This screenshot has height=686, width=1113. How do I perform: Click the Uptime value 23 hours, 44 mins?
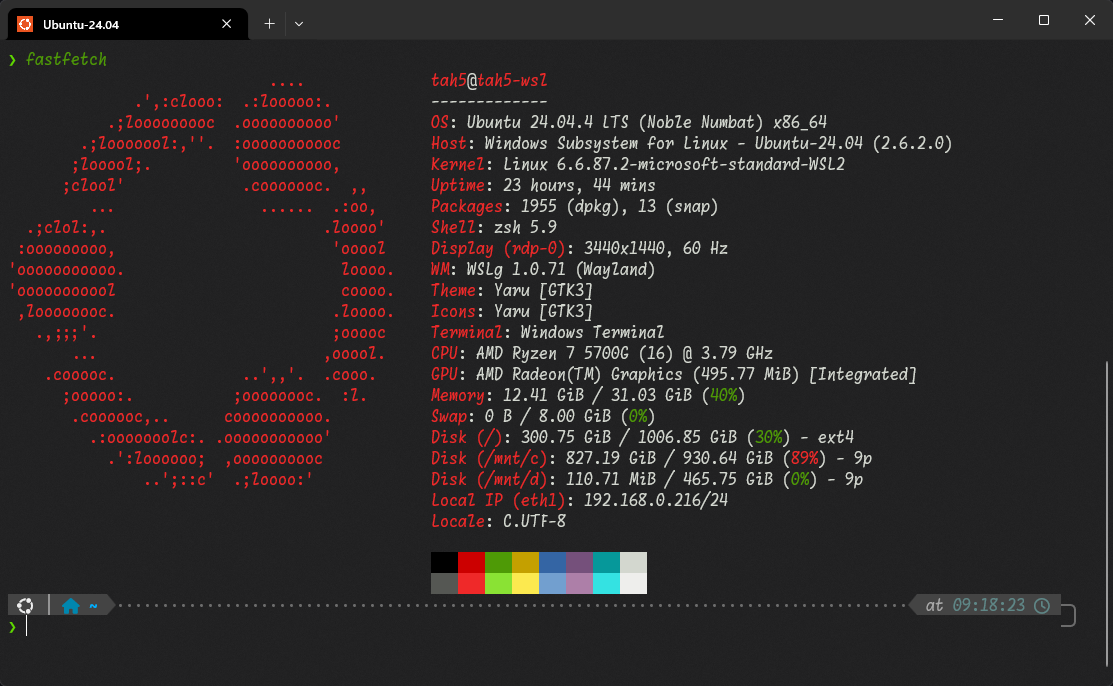(579, 185)
